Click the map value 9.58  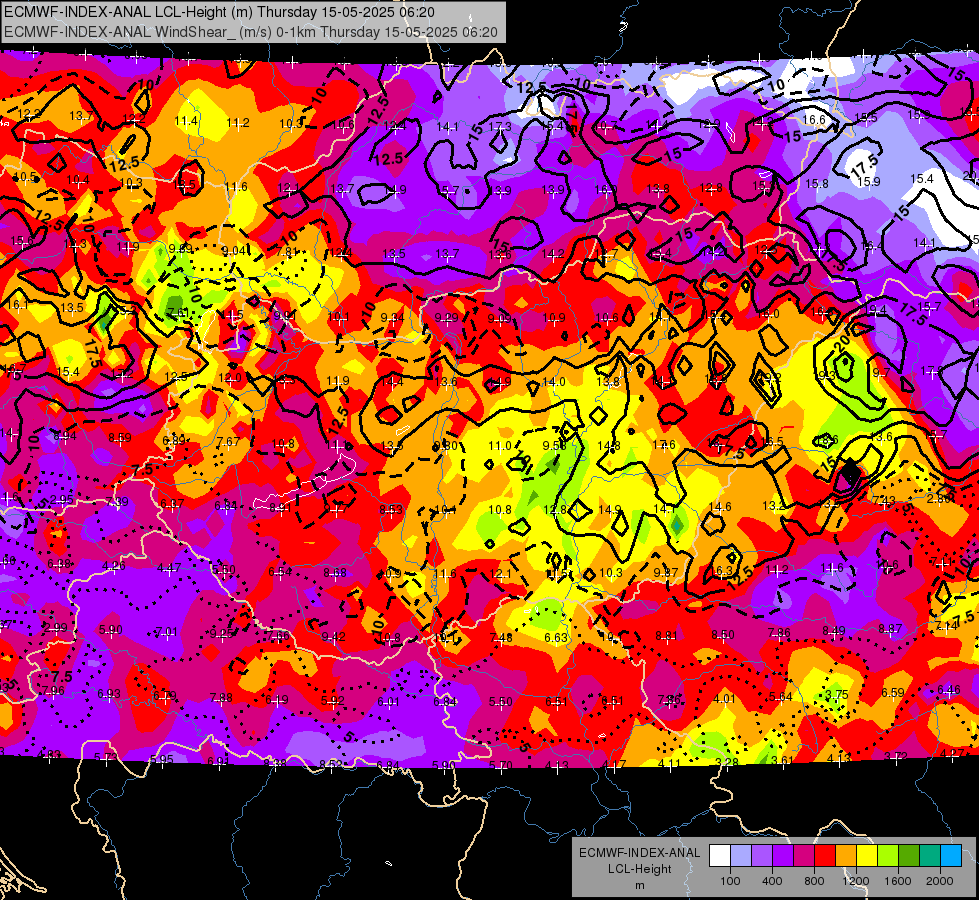554,445
